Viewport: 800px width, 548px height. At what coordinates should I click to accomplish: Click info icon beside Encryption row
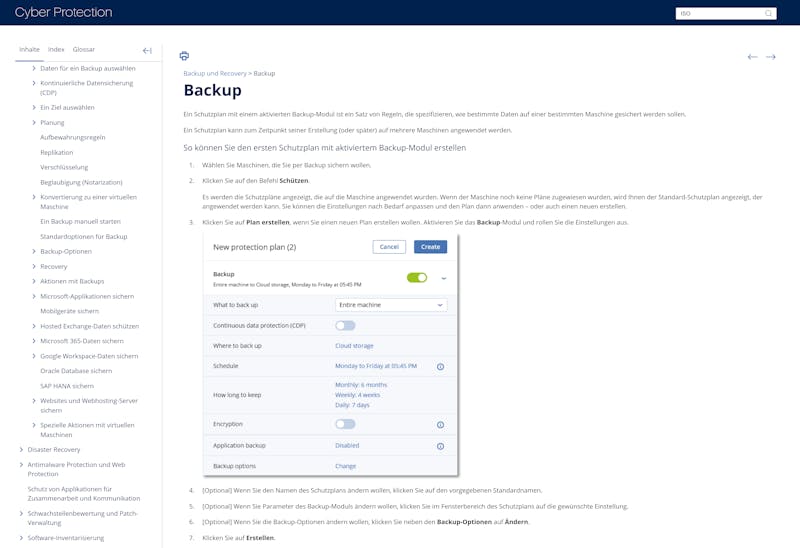(440, 425)
